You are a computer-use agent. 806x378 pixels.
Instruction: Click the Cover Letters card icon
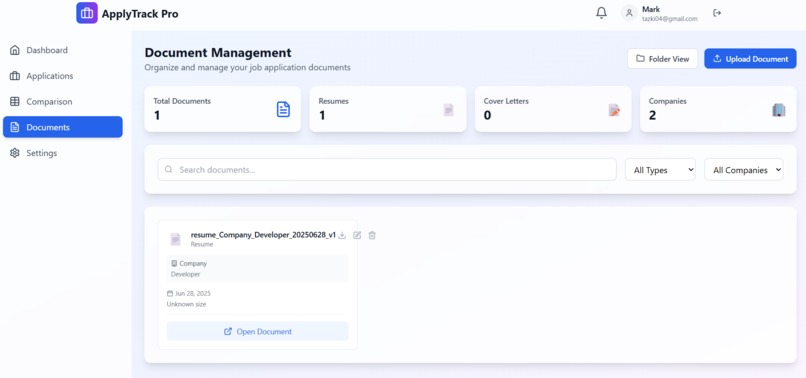(x=614, y=110)
